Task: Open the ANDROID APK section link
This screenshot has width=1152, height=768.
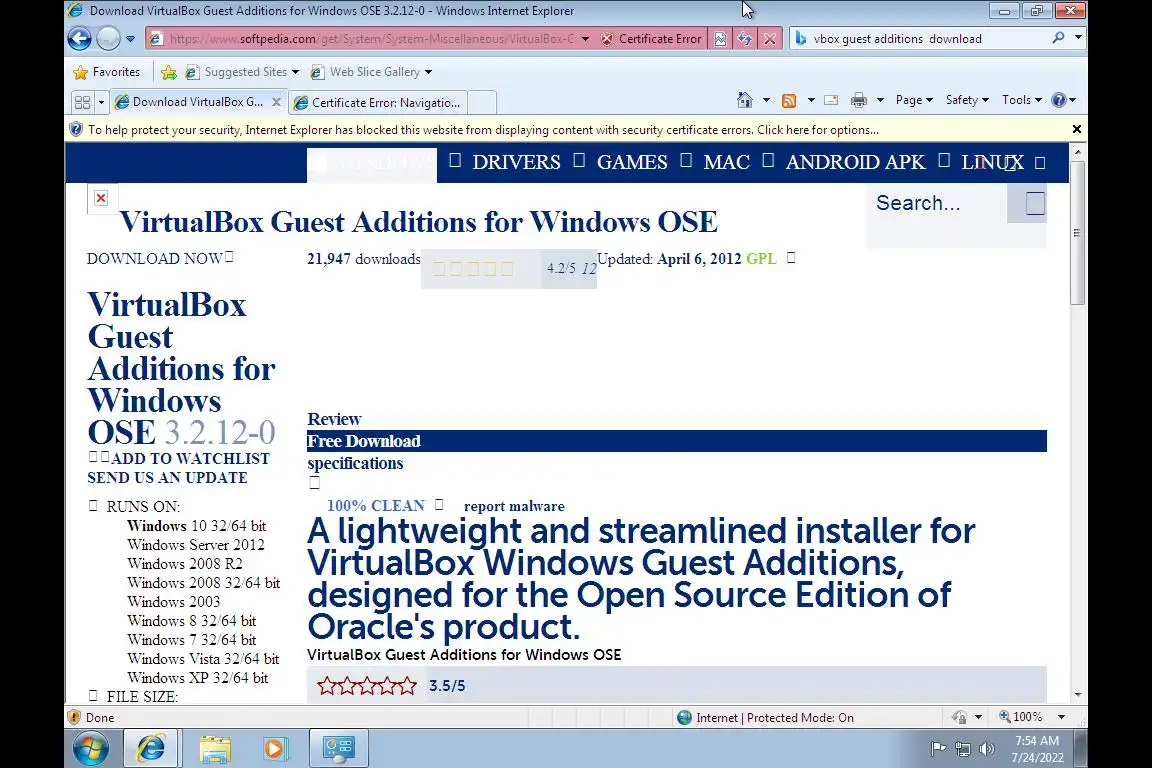Action: point(855,162)
